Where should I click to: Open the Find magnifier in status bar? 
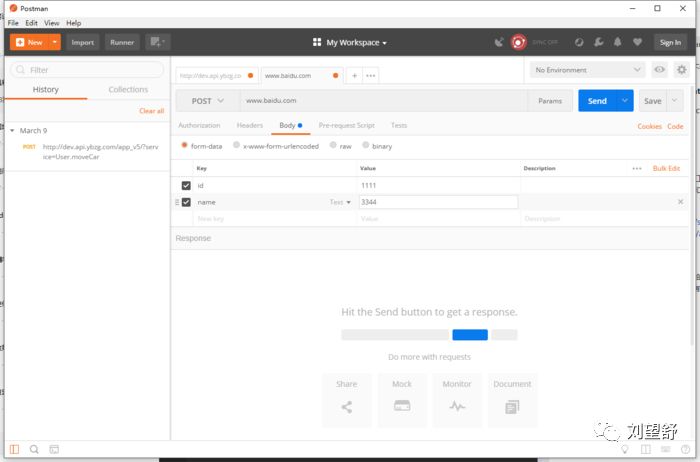34,449
